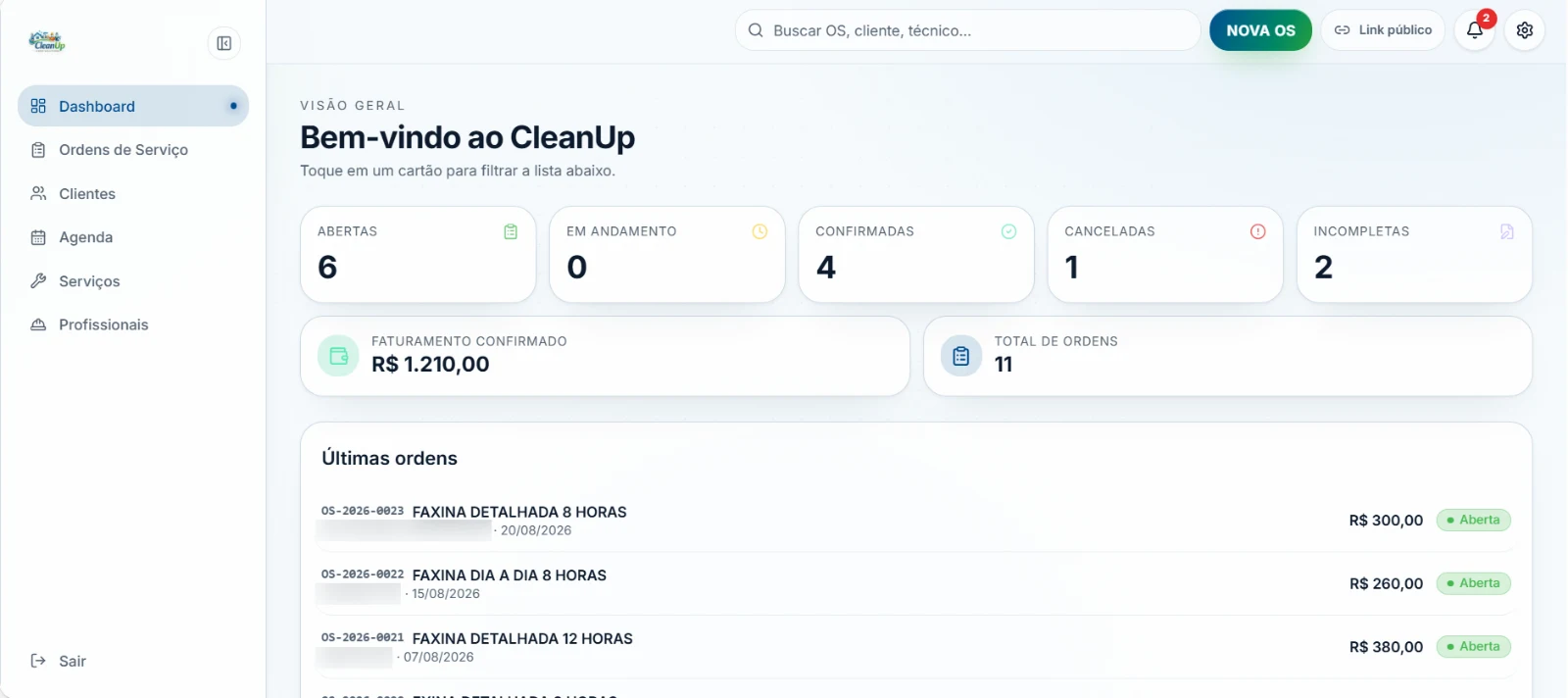Click the Bem-vindo ao CleanUp heading

467,137
